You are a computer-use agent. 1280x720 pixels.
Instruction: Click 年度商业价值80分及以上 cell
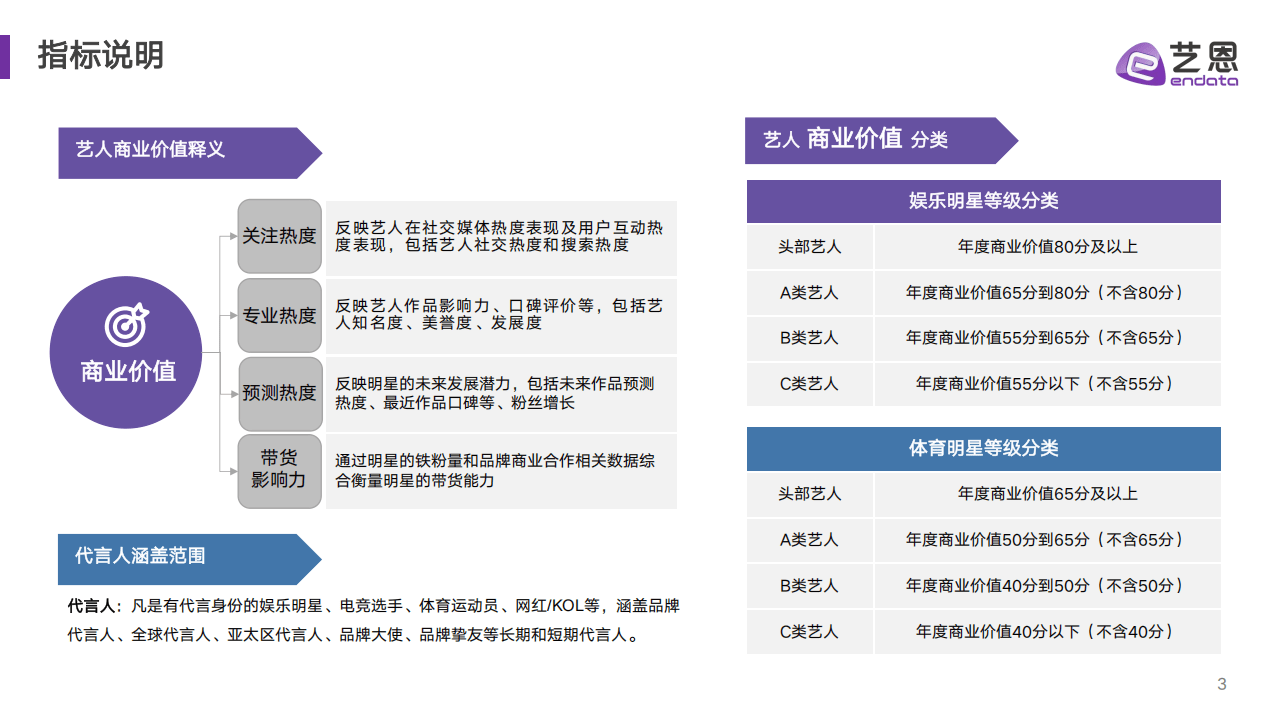pyautogui.click(x=1048, y=247)
